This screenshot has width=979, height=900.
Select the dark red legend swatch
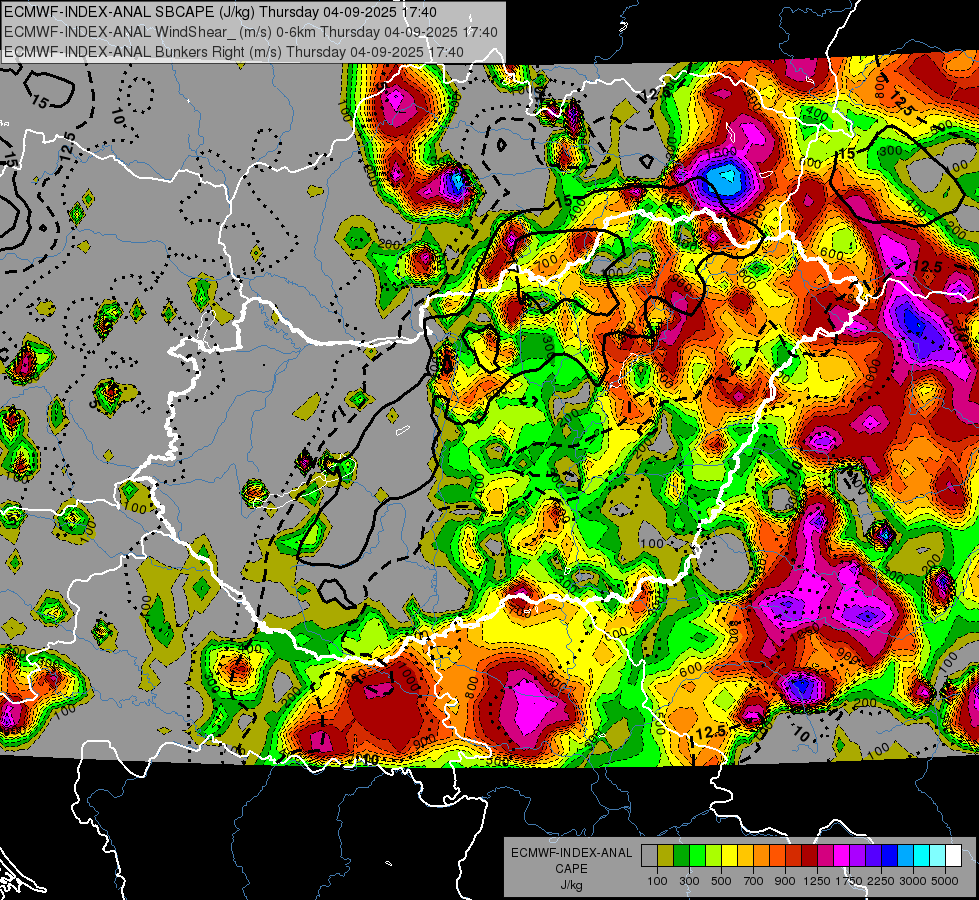click(x=809, y=856)
